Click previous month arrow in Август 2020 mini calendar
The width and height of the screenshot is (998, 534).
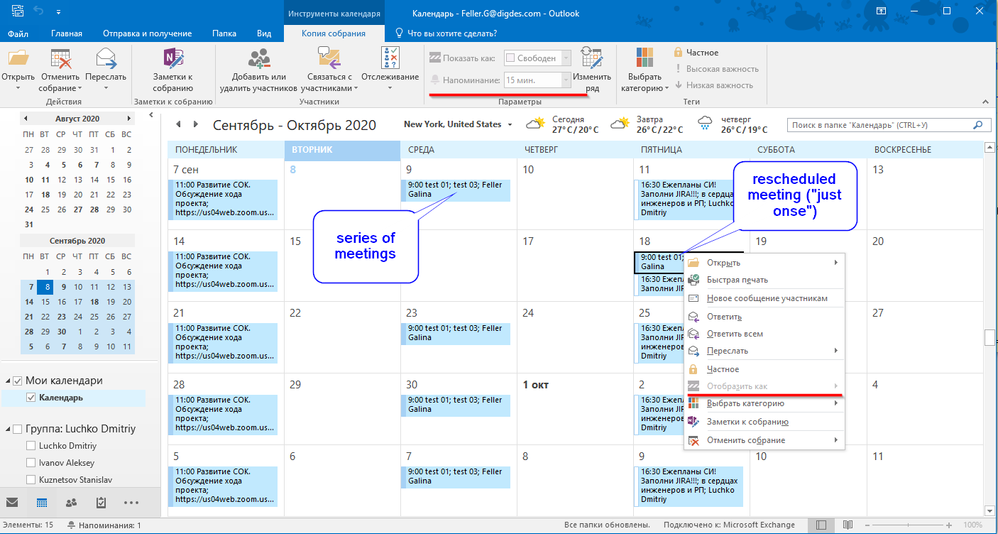(x=25, y=118)
